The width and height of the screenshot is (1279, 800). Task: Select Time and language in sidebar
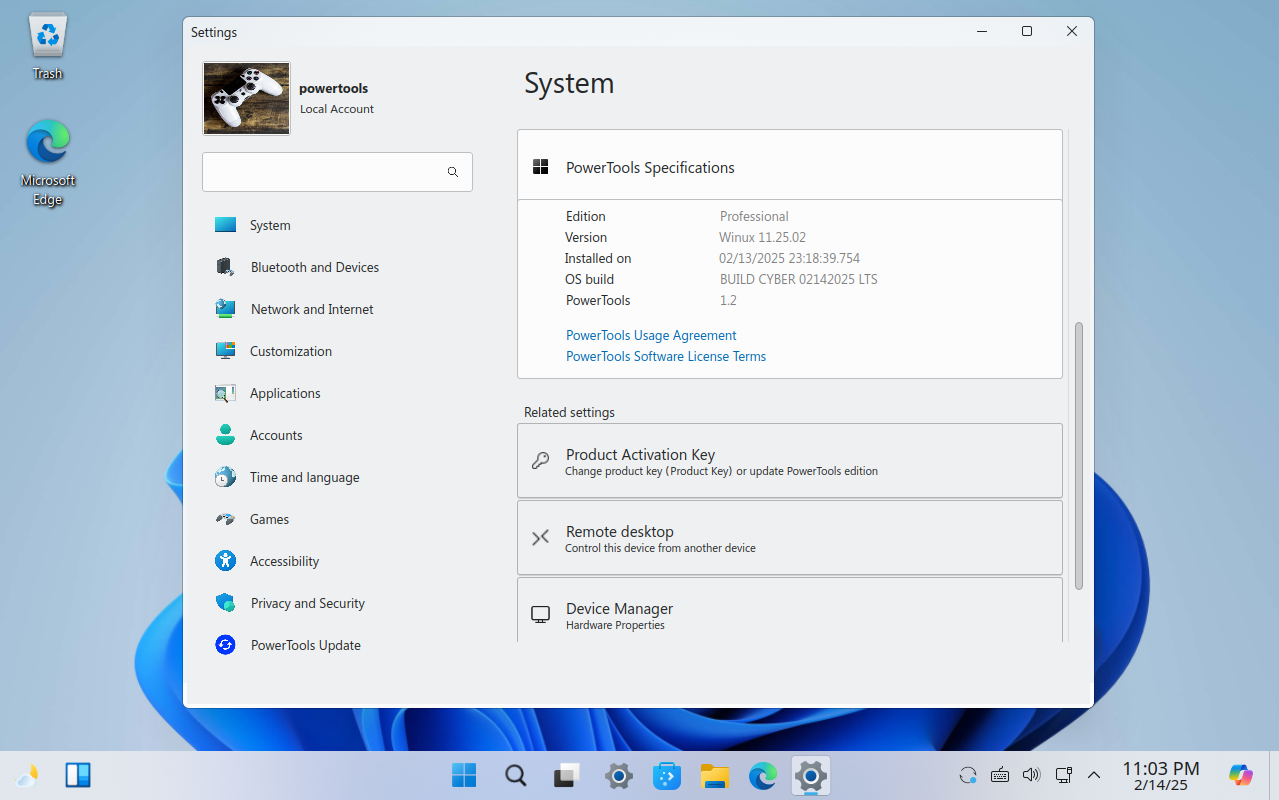(x=337, y=477)
